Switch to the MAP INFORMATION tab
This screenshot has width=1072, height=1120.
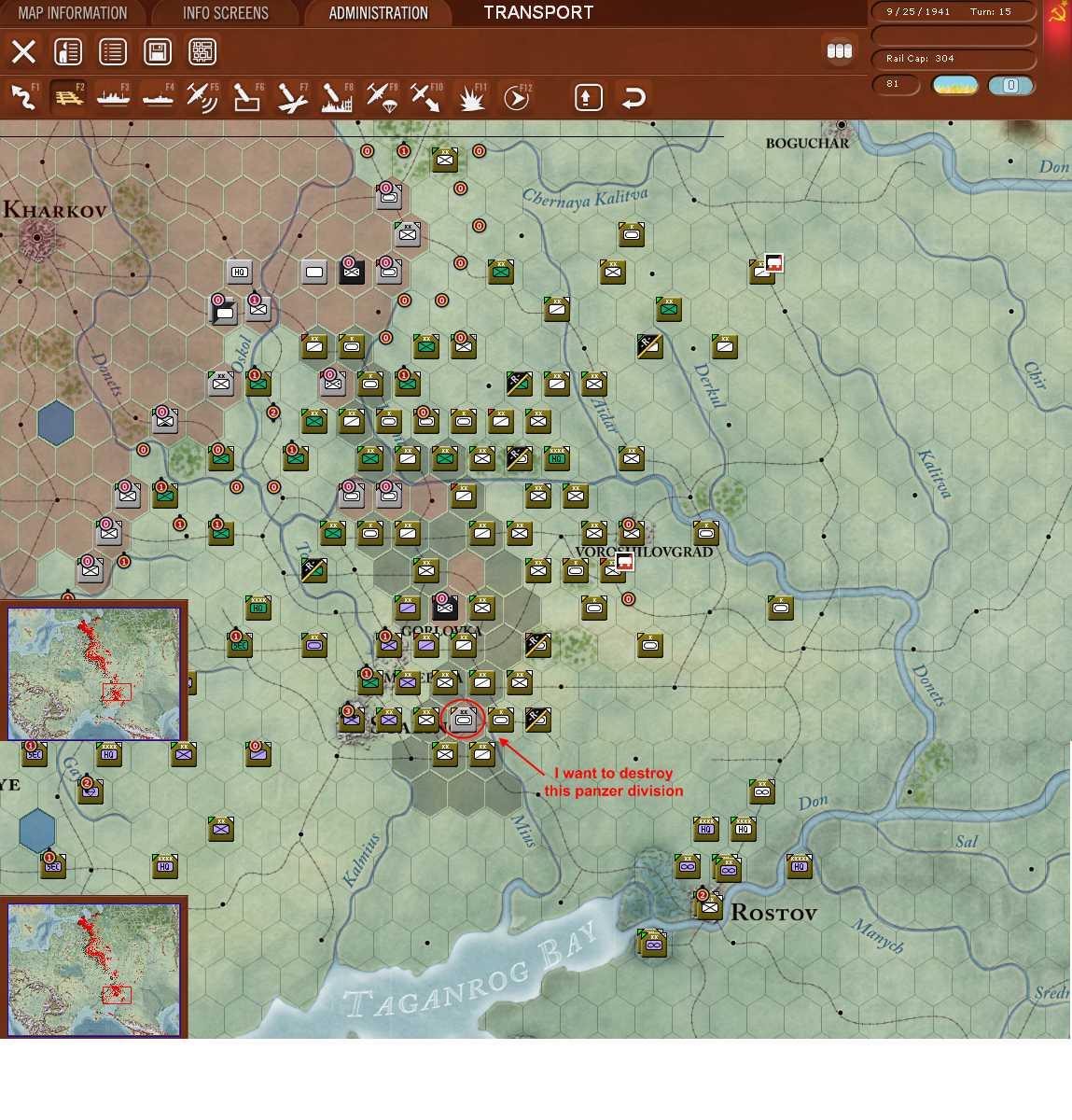coord(73,12)
